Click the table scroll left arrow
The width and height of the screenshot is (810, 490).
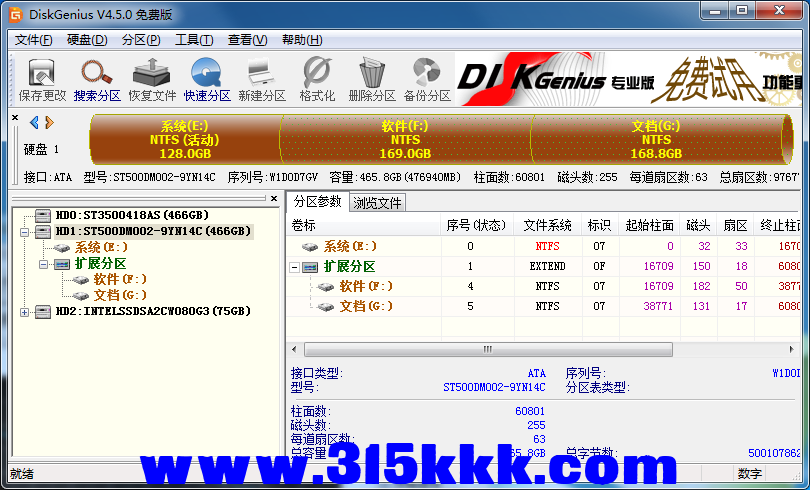[294, 350]
